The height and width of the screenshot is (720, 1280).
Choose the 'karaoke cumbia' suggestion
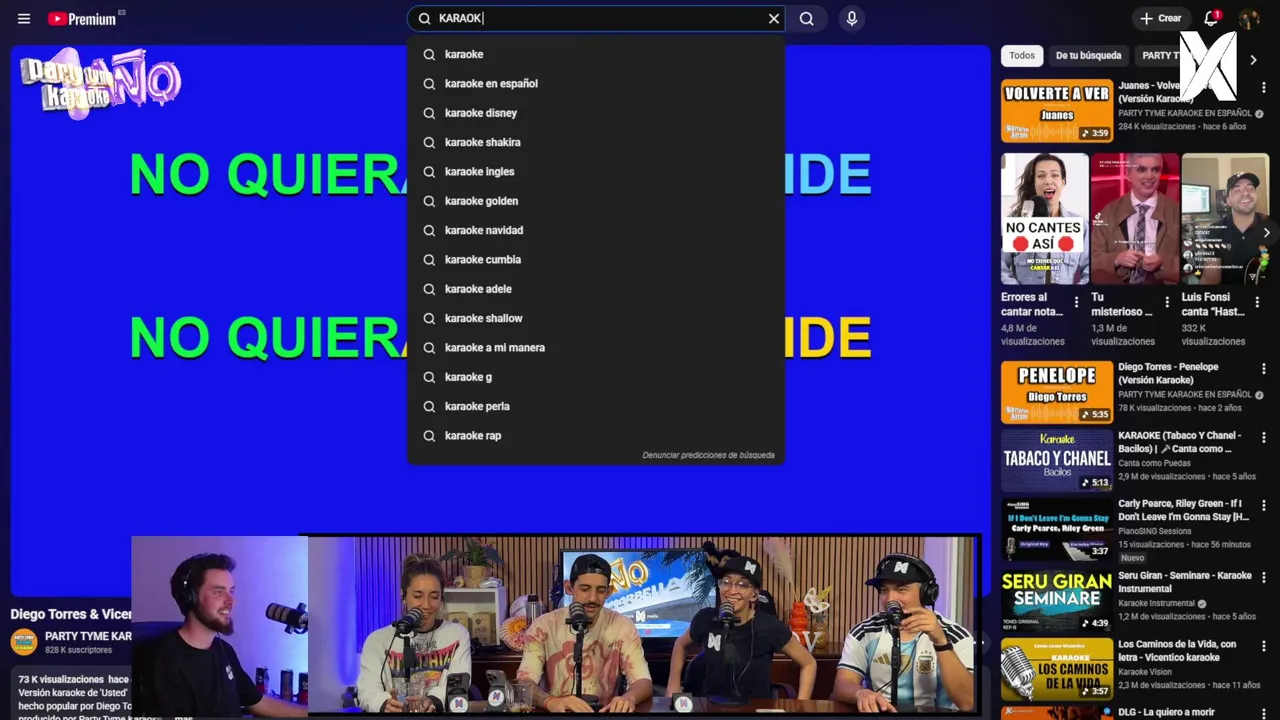[596, 260]
